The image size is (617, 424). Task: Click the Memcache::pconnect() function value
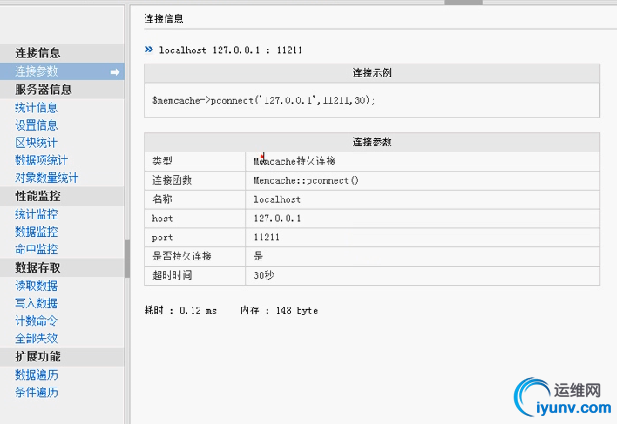pos(306,181)
